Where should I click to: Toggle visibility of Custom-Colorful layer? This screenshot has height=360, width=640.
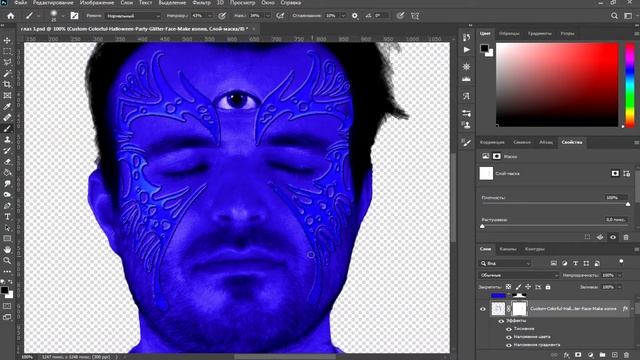483,309
